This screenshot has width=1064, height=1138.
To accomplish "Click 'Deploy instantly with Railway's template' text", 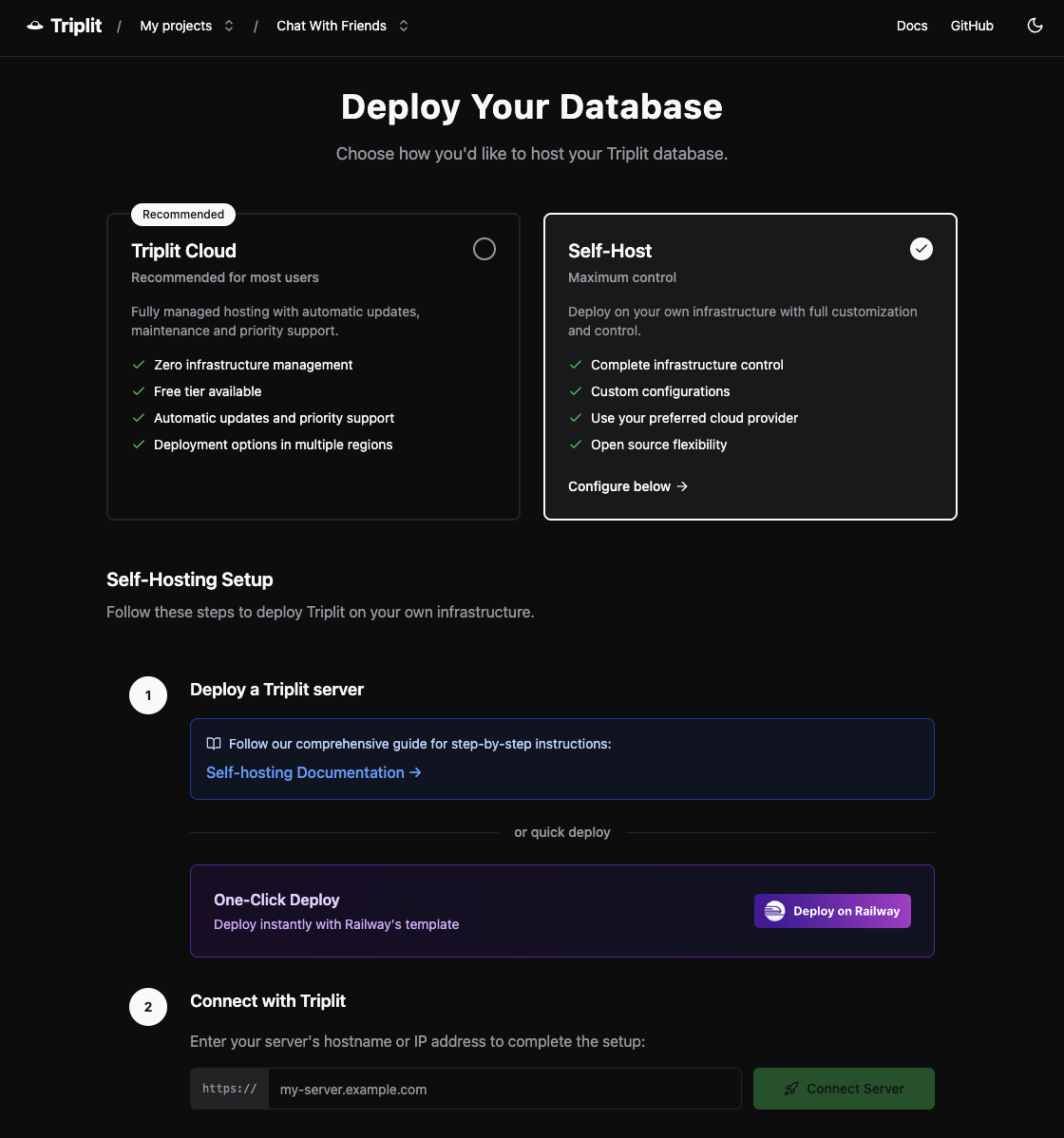I will pos(336,924).
